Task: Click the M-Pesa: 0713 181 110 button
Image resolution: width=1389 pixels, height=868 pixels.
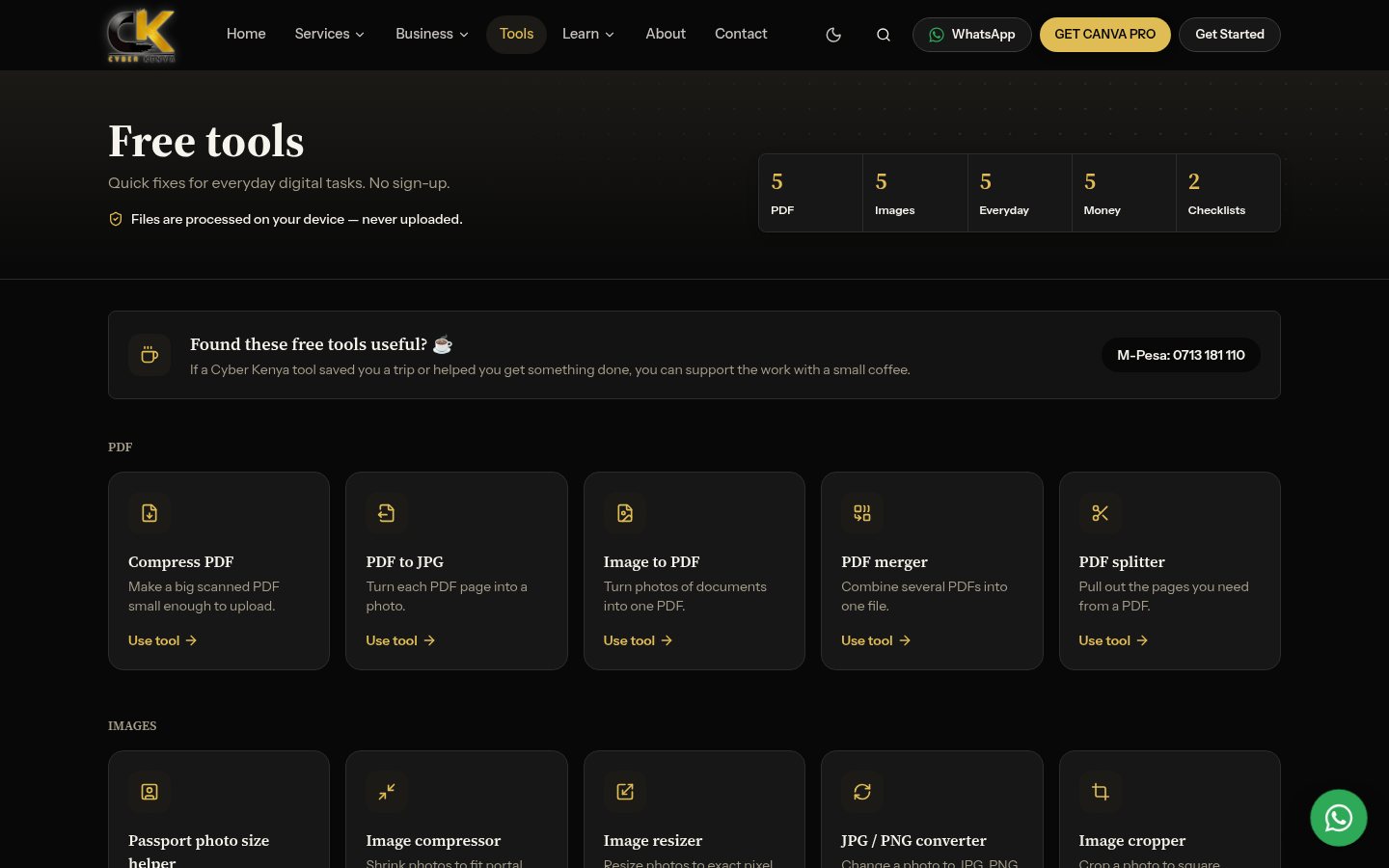Action: pos(1181,355)
